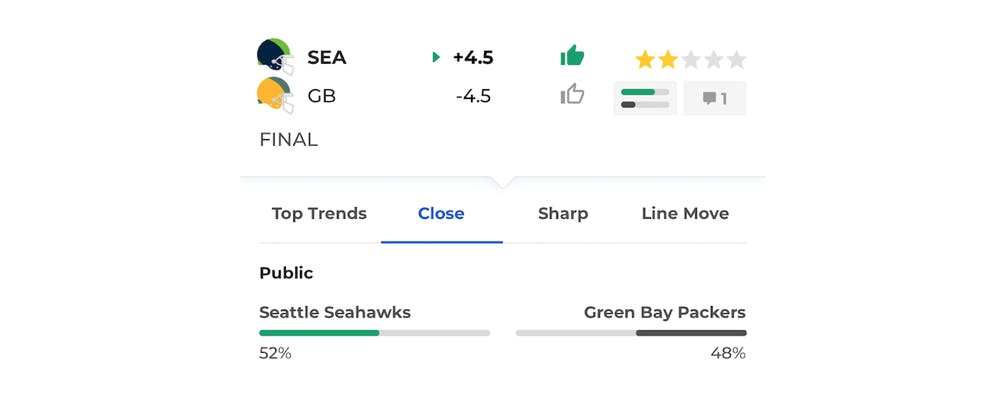
Task: Set rating with the fifth star
Action: (737, 60)
